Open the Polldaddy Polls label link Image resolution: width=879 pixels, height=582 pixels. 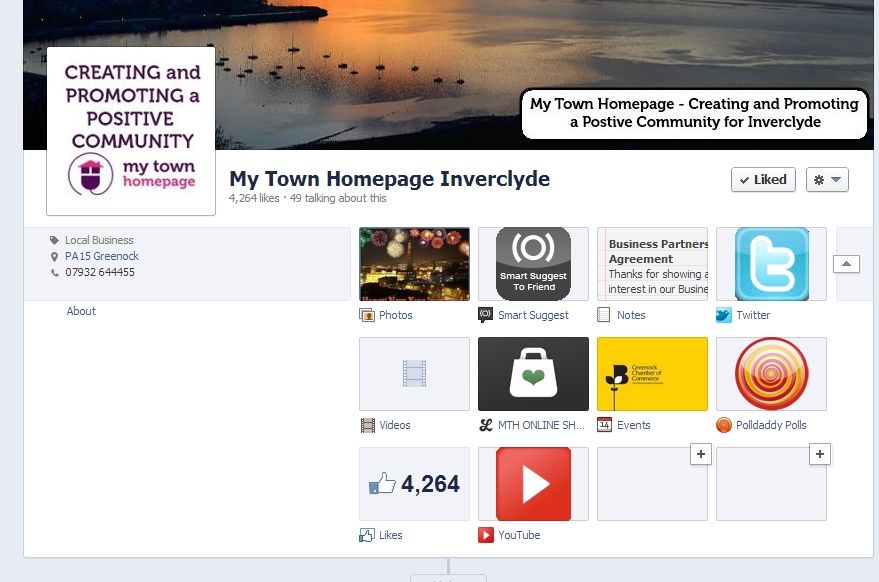click(771, 425)
